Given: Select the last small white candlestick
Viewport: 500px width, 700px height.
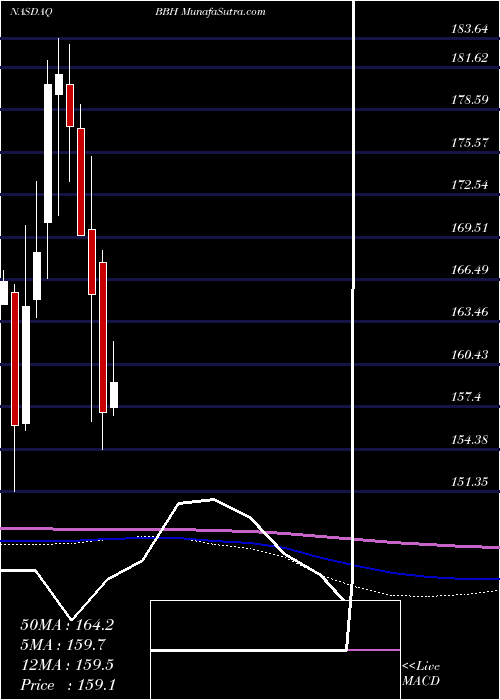Looking at the screenshot, I should click(x=114, y=395).
